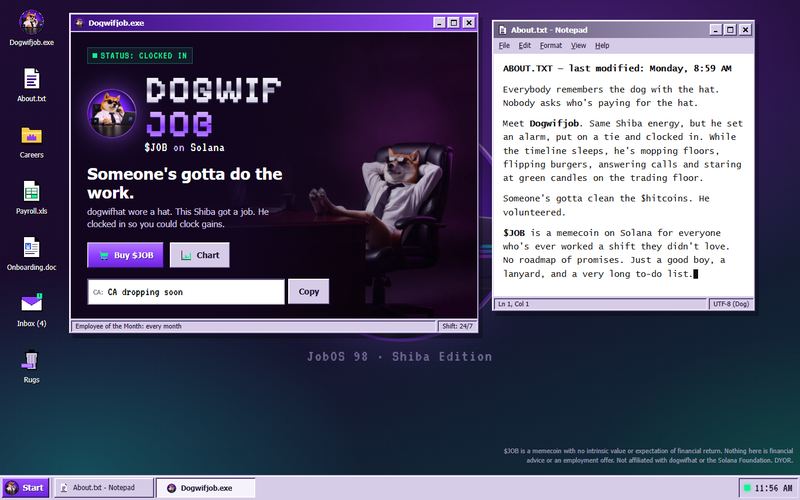
Task: Switch to About.txt - Notepad taskbar item
Action: click(104, 488)
